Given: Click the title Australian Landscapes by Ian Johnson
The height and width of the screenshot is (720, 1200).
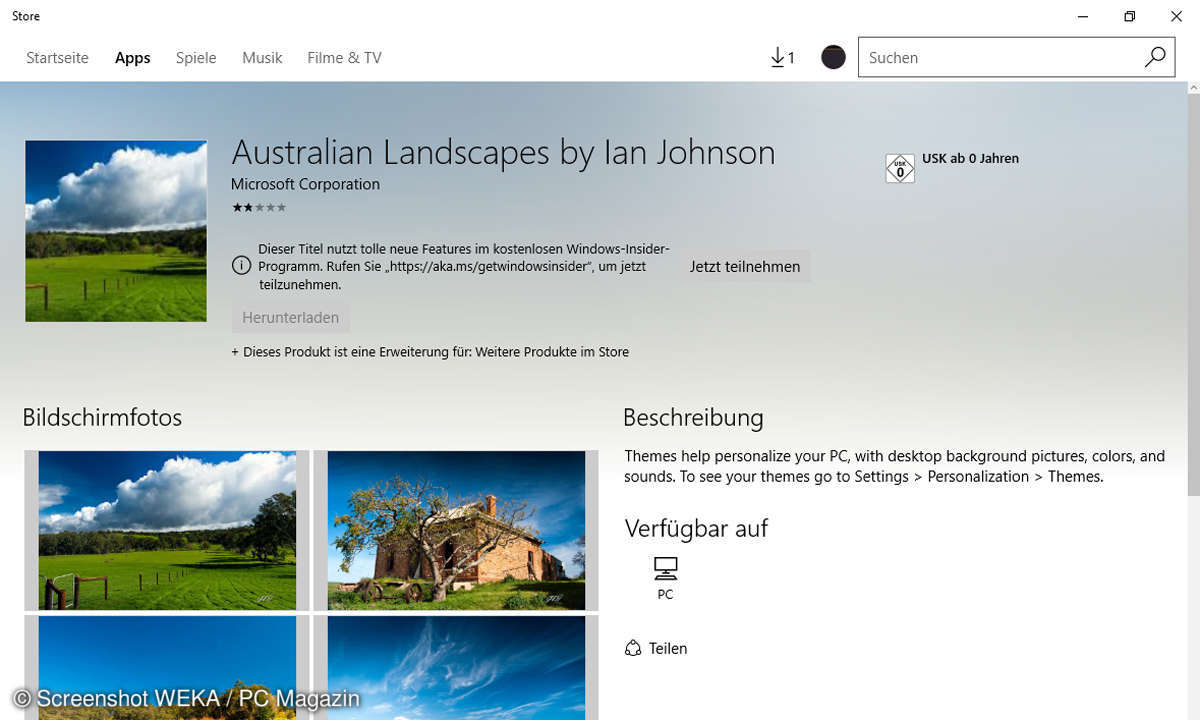Looking at the screenshot, I should [503, 152].
